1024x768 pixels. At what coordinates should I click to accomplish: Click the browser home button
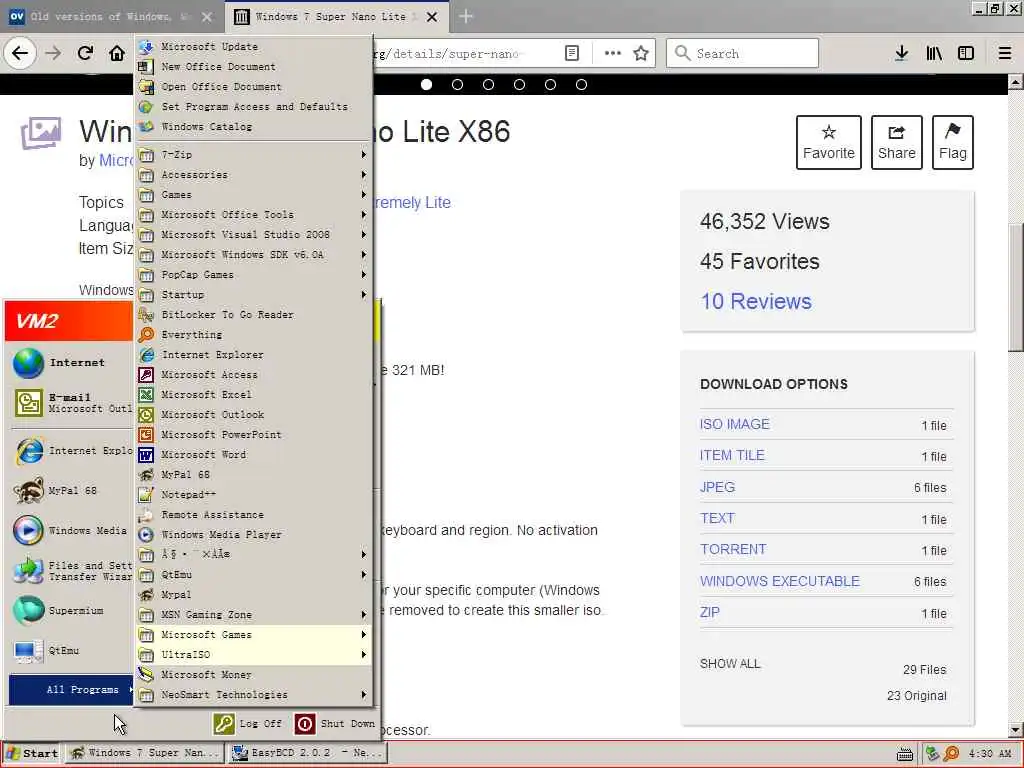(x=117, y=53)
